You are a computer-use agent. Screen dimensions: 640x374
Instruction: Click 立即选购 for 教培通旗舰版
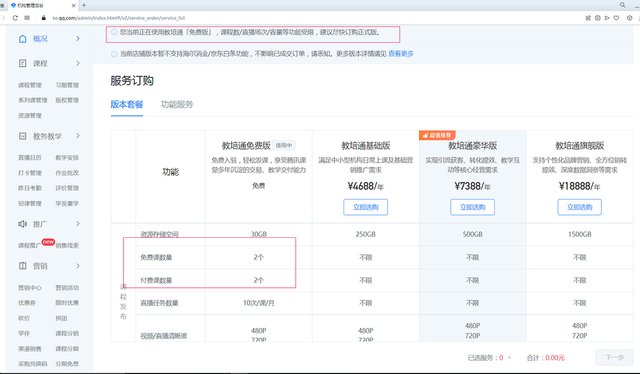pyautogui.click(x=580, y=207)
